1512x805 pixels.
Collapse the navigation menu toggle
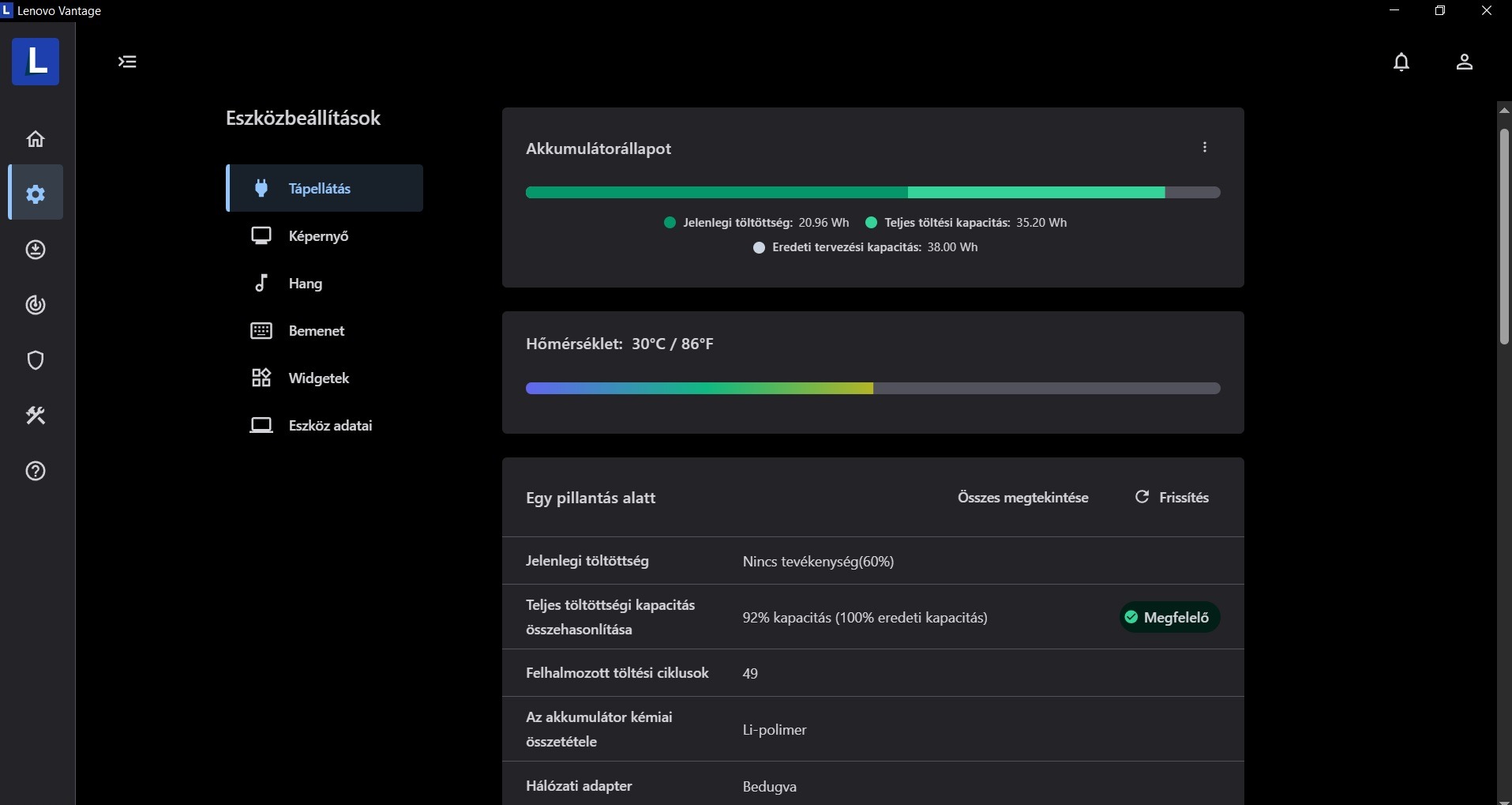tap(127, 62)
